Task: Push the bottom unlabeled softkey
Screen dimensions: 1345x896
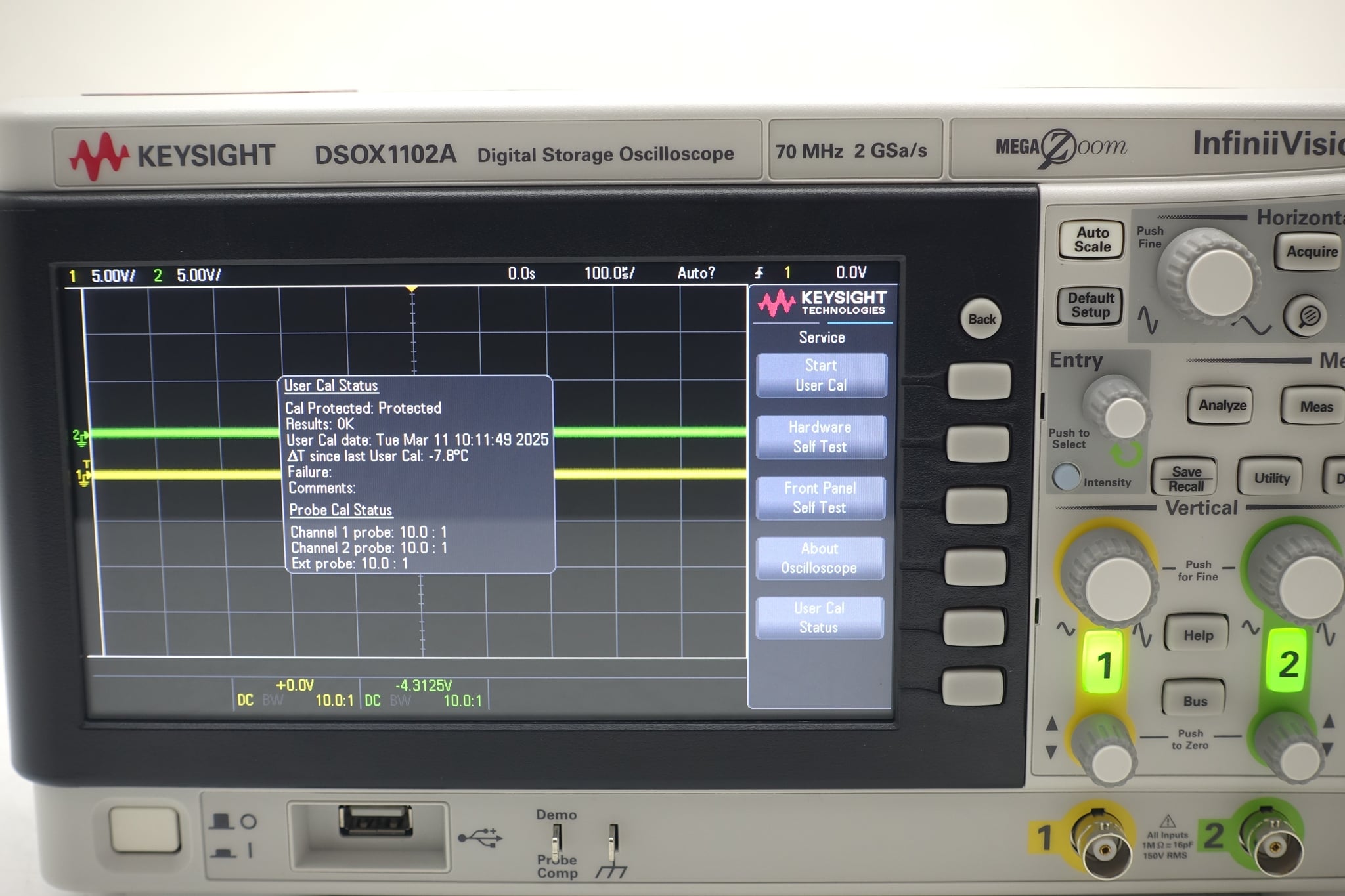Action: (x=972, y=687)
